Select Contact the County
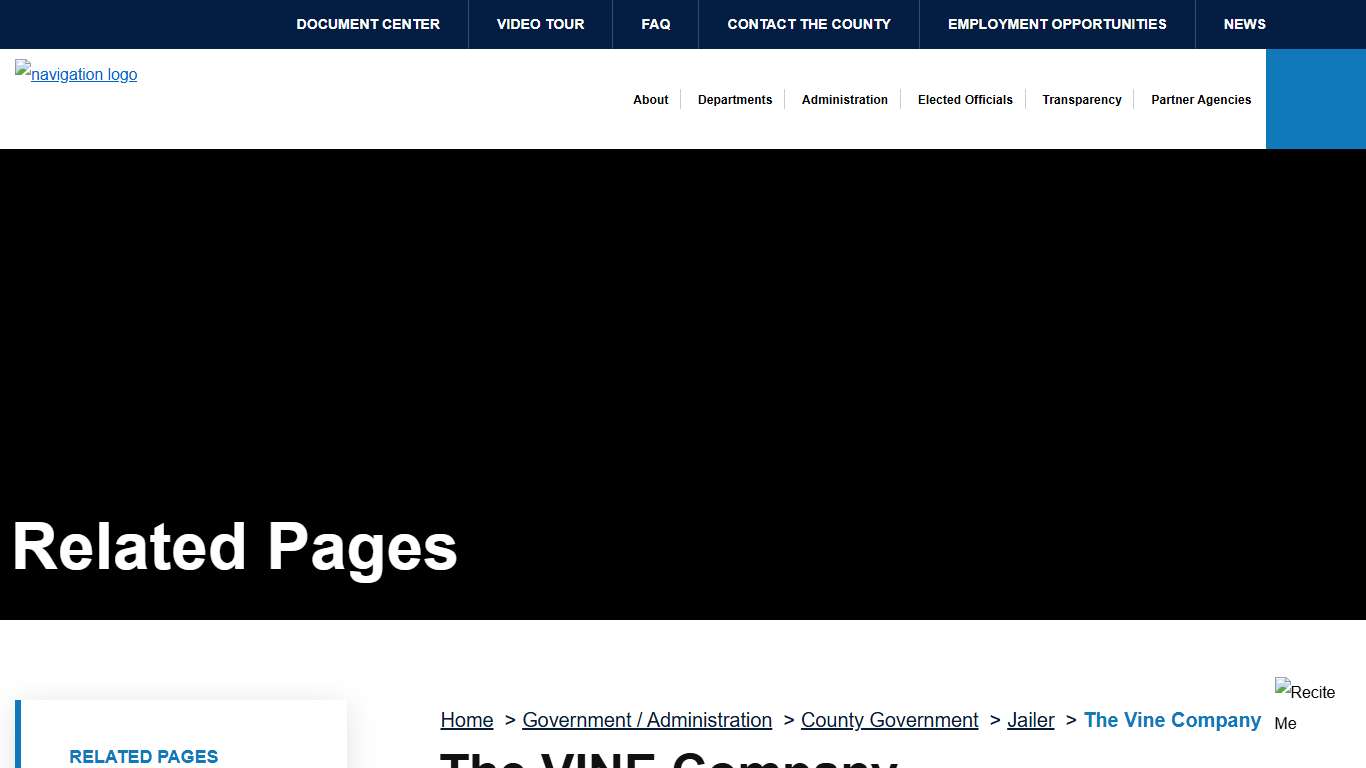 [809, 24]
